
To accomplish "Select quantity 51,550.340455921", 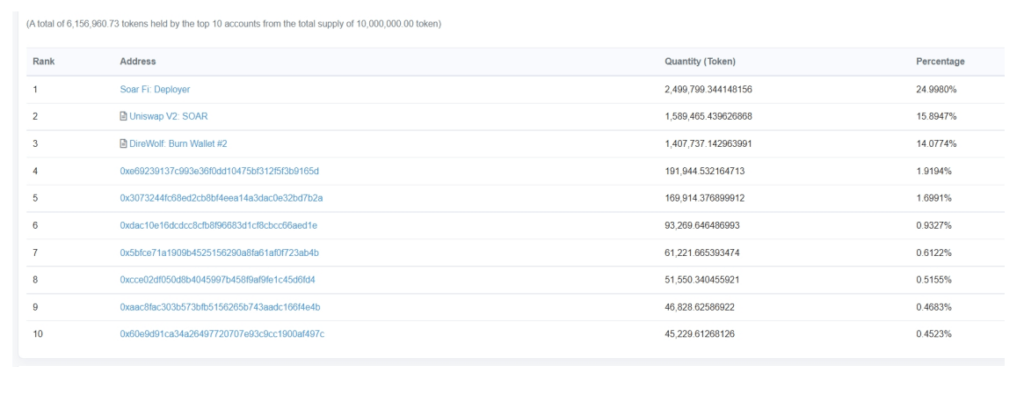I will 702,279.
